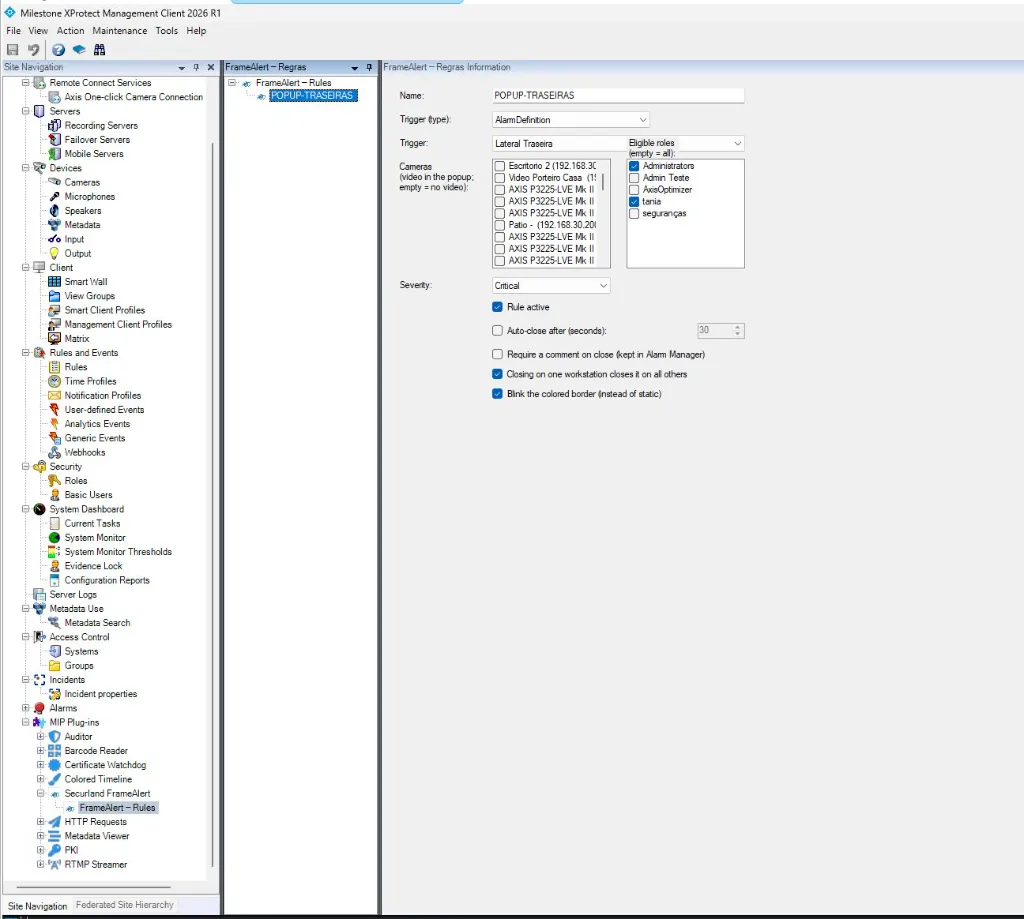Enable Require a comment on close
The width and height of the screenshot is (1024, 919).
(x=498, y=354)
